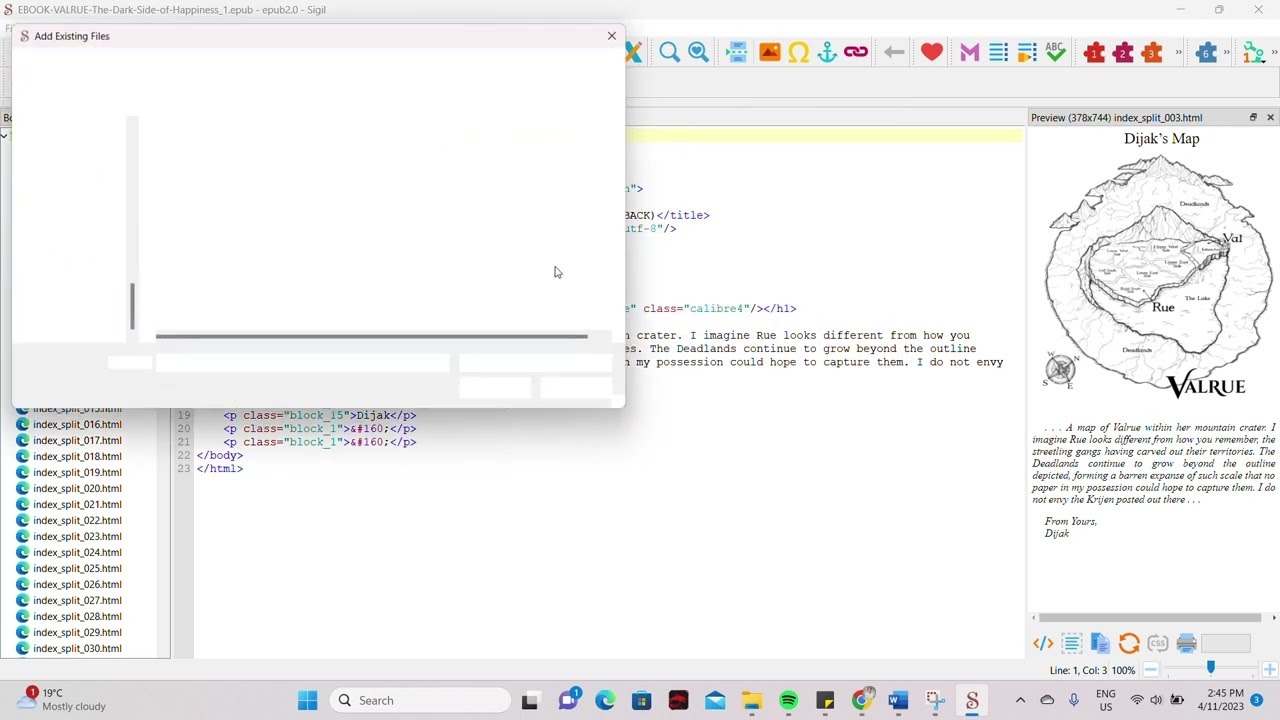Screen dimensions: 1280x720
Task: Click the Dijak's Map image in Preview
Action: (1160, 277)
